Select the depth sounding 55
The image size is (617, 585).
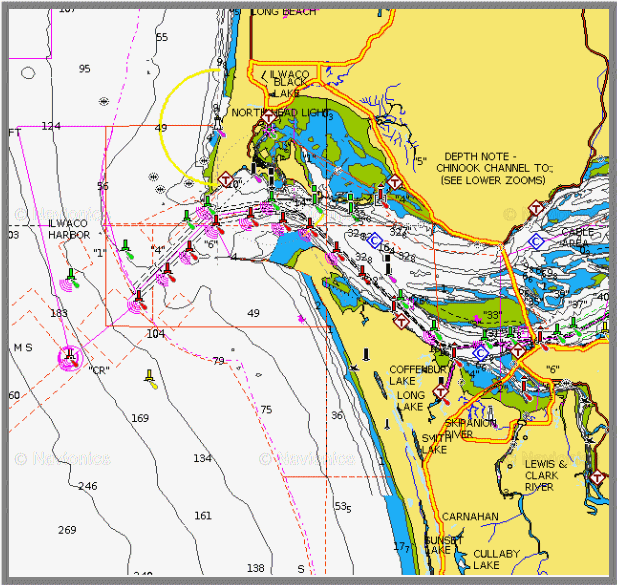pos(162,37)
